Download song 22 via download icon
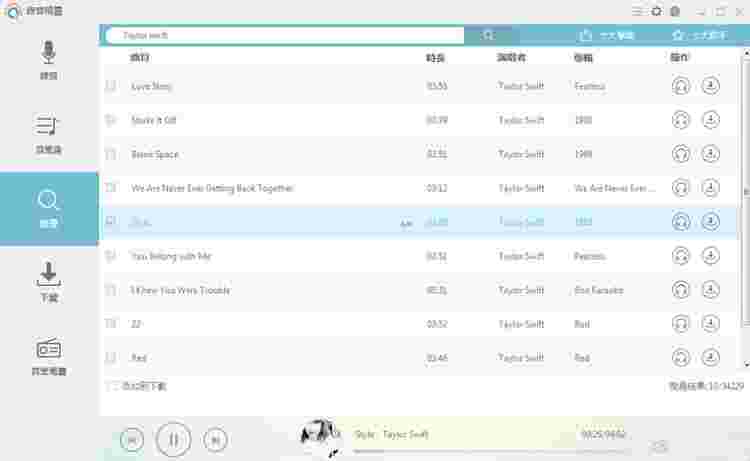750x461 pixels. click(x=710, y=324)
